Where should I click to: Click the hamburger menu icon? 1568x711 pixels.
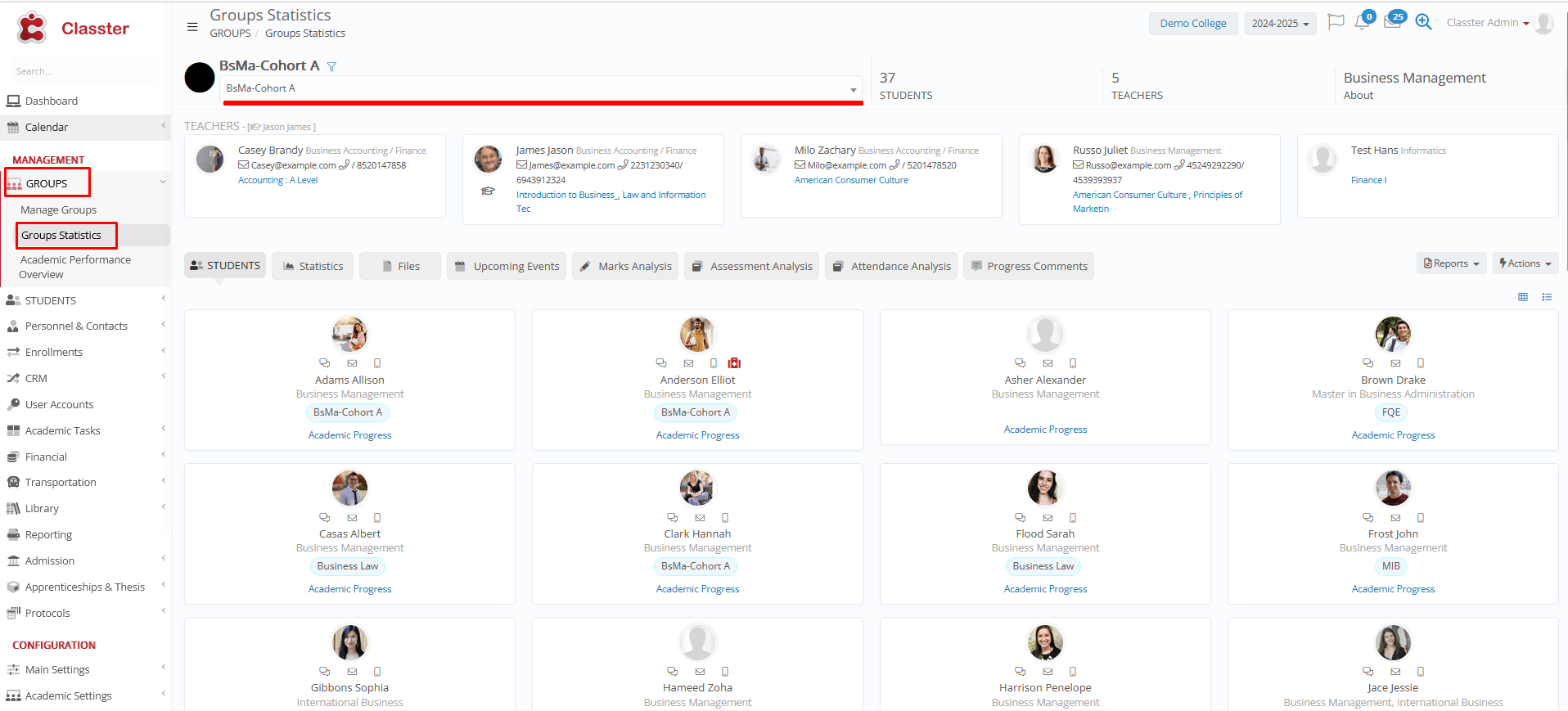click(x=192, y=27)
